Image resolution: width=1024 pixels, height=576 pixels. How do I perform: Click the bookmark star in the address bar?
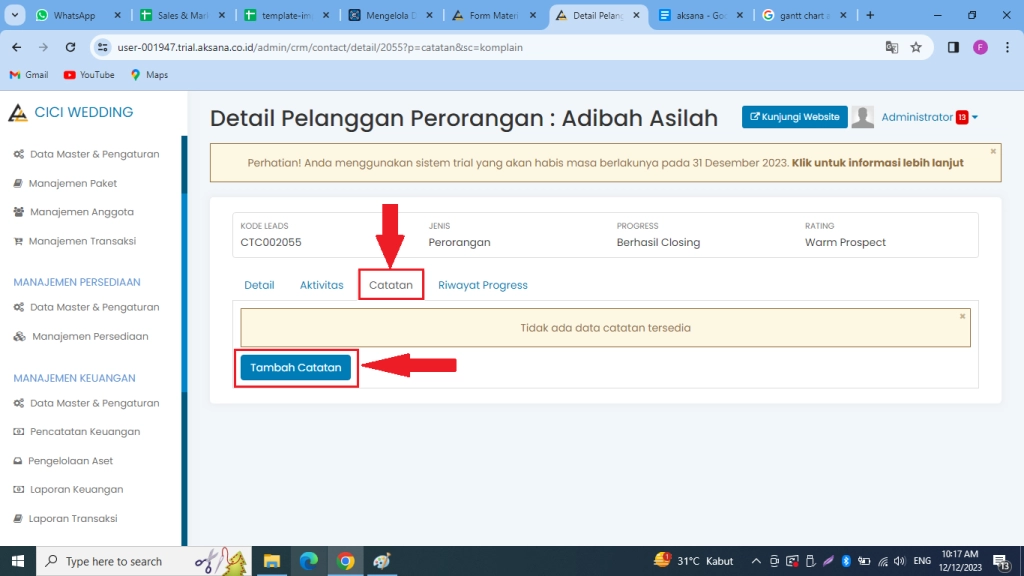coord(917,46)
